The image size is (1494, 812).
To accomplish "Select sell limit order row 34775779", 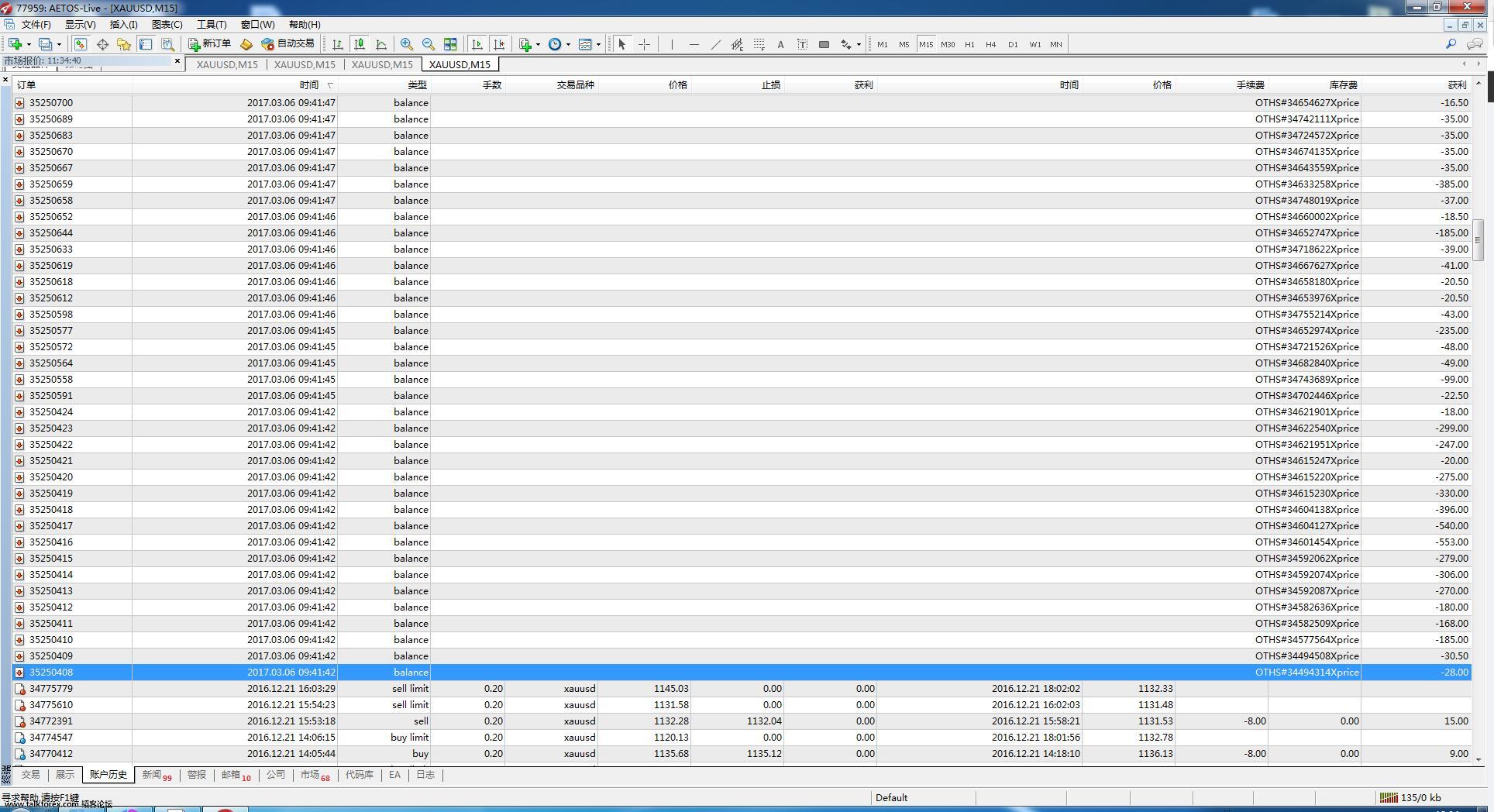I will pyautogui.click(x=742, y=689).
